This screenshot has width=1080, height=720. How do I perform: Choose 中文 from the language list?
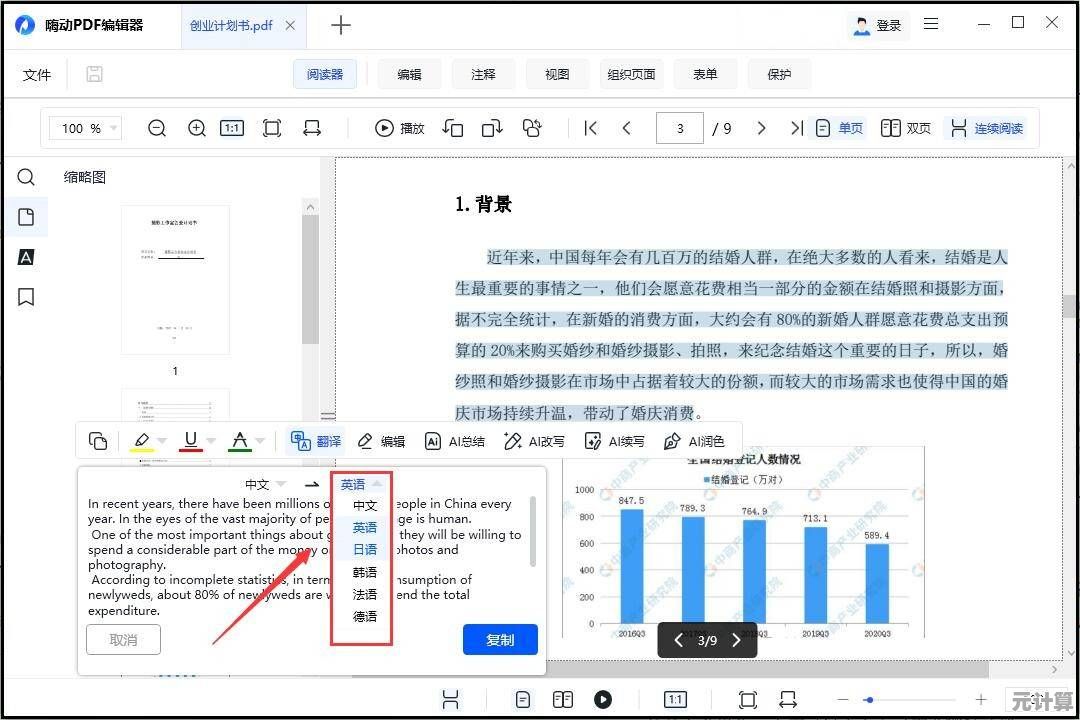(x=364, y=505)
